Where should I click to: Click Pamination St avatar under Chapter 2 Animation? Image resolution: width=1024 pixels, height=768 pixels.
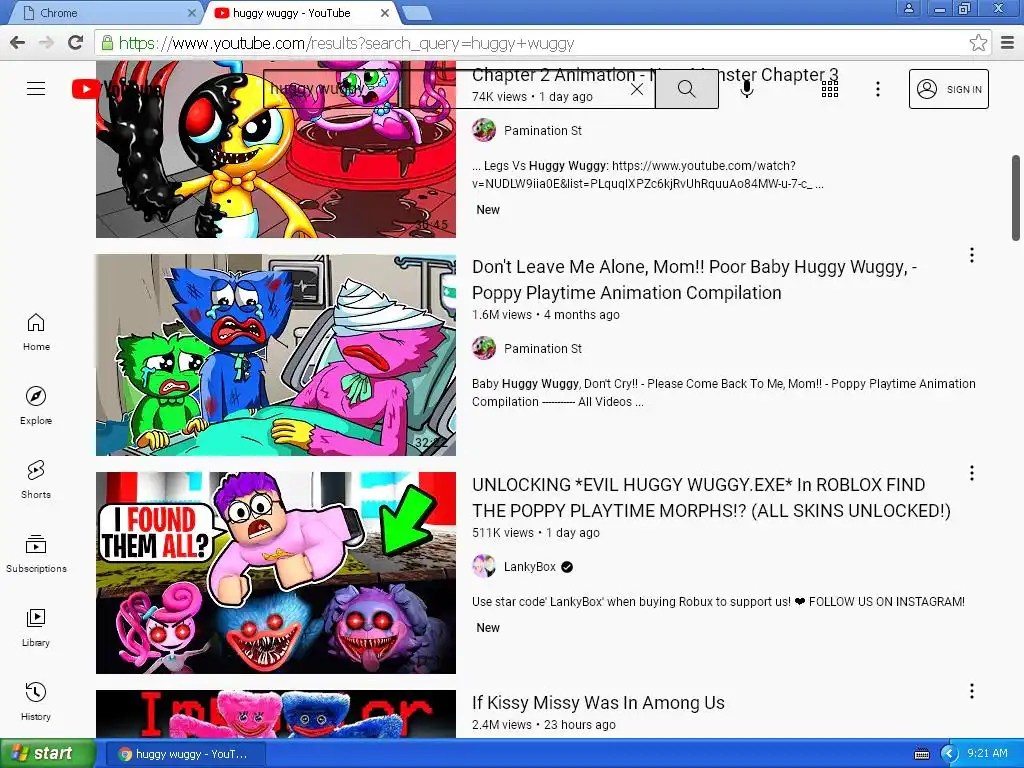[x=484, y=130]
